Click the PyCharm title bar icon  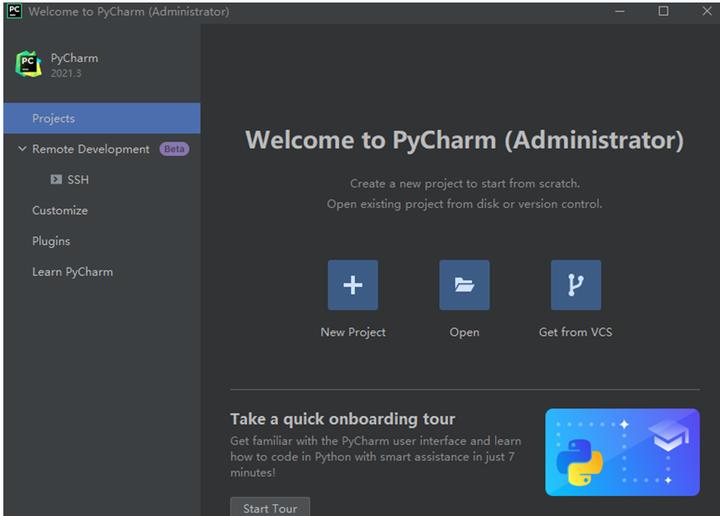pos(14,11)
